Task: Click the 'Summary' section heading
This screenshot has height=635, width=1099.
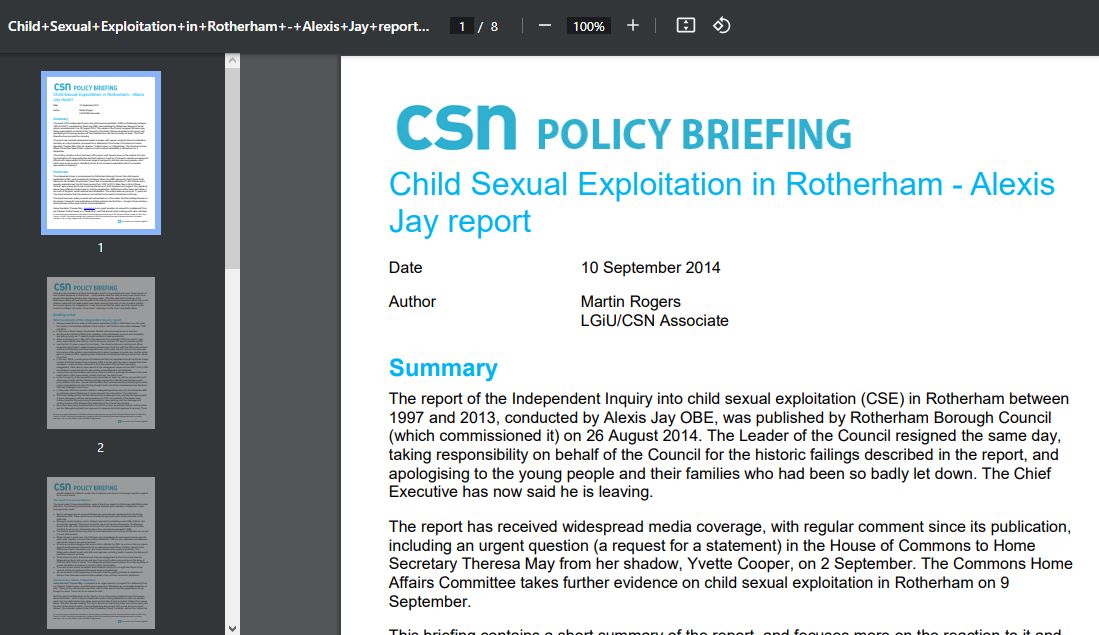Action: coord(443,367)
